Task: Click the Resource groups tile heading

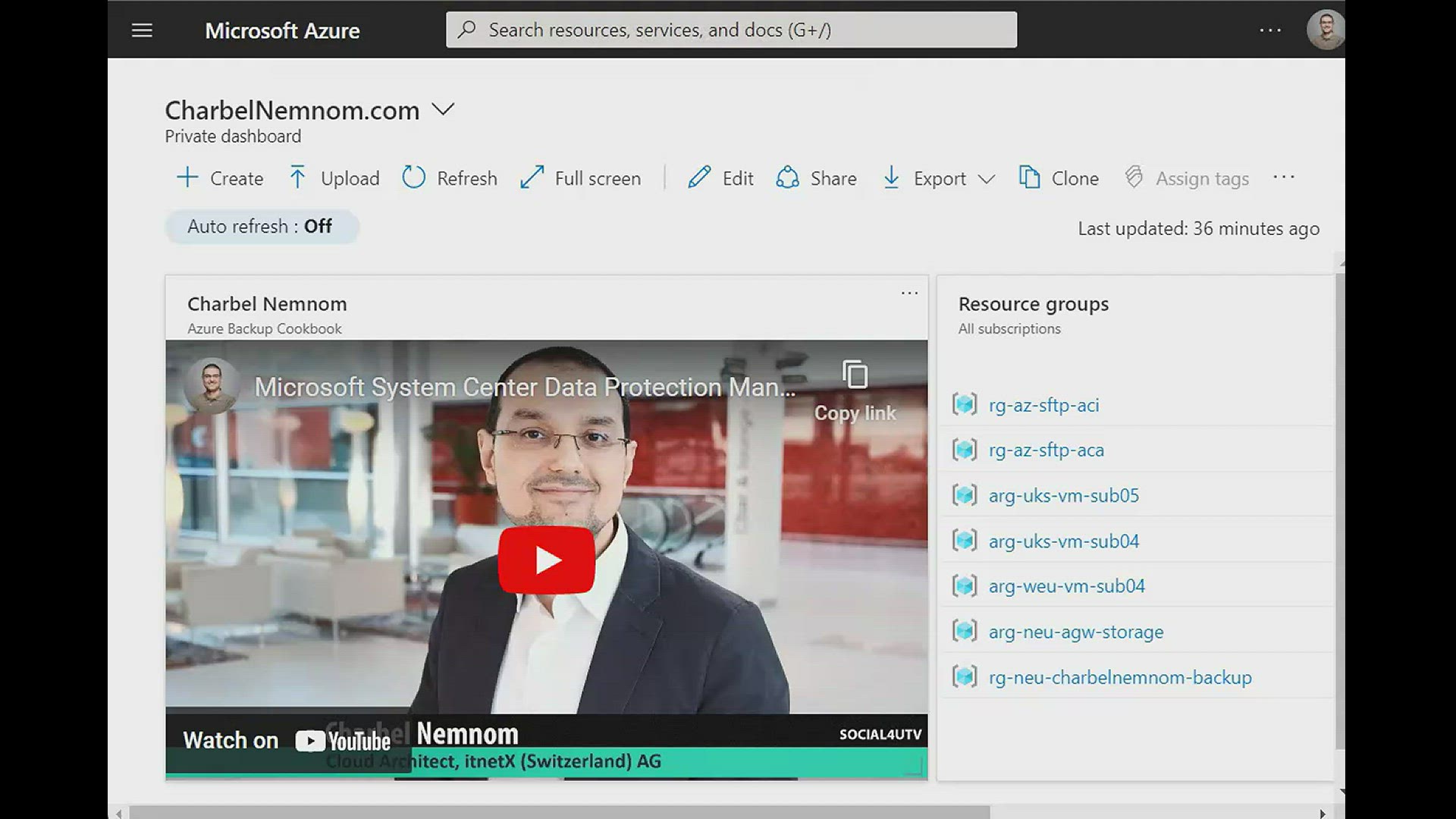Action: (1033, 304)
